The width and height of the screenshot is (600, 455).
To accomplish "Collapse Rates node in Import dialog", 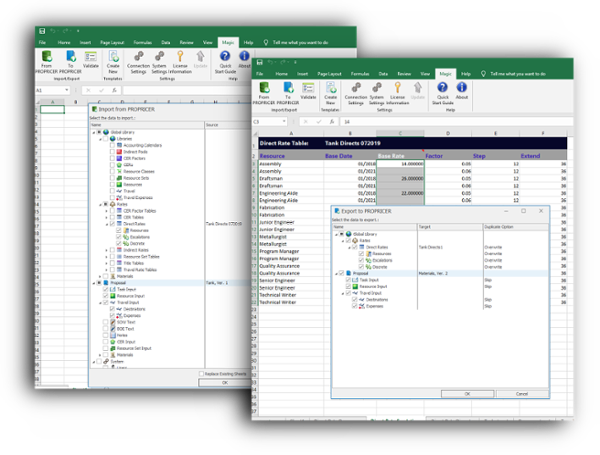I will pyautogui.click(x=100, y=204).
